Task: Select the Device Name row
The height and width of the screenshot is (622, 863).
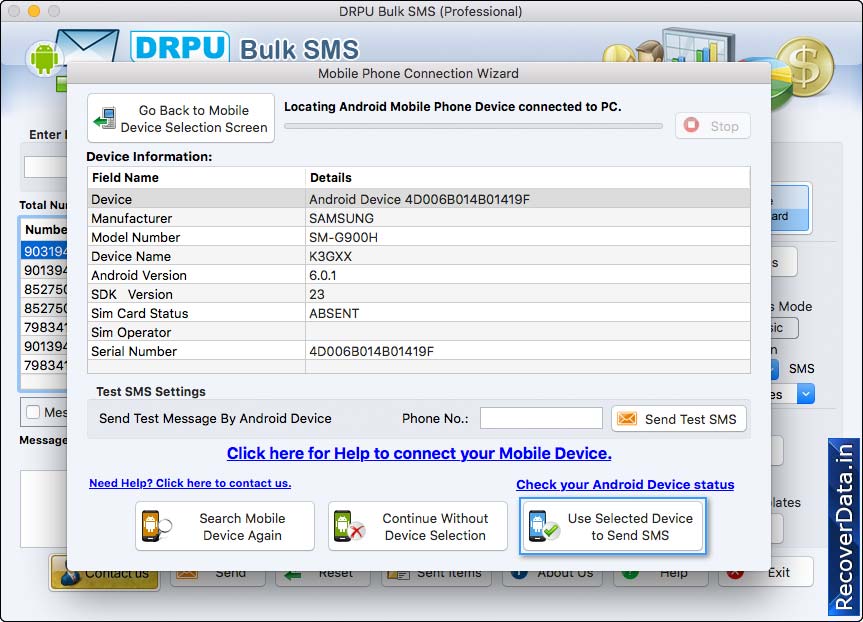Action: click(x=418, y=256)
